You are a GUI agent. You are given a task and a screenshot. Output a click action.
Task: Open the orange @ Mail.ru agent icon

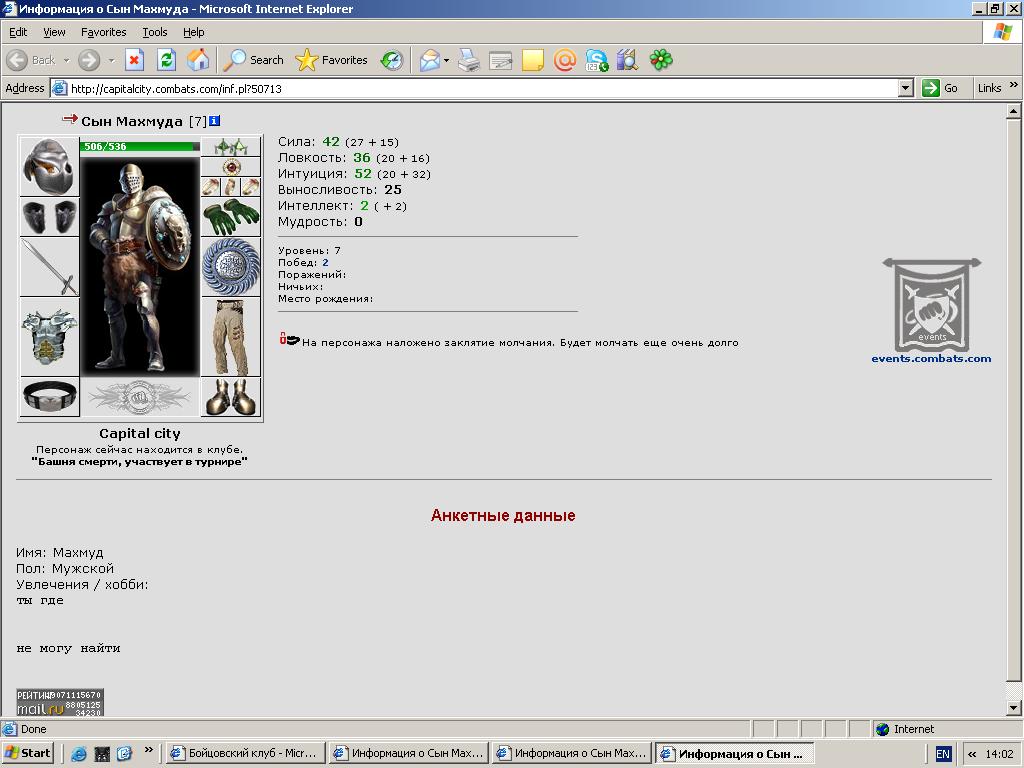(x=564, y=60)
